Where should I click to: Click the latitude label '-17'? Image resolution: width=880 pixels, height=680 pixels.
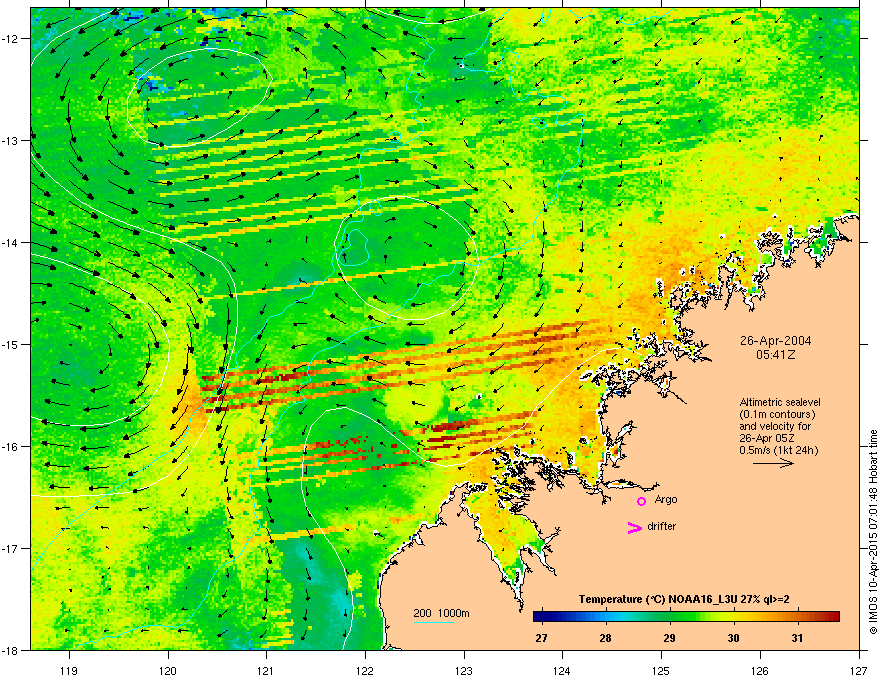(10, 548)
